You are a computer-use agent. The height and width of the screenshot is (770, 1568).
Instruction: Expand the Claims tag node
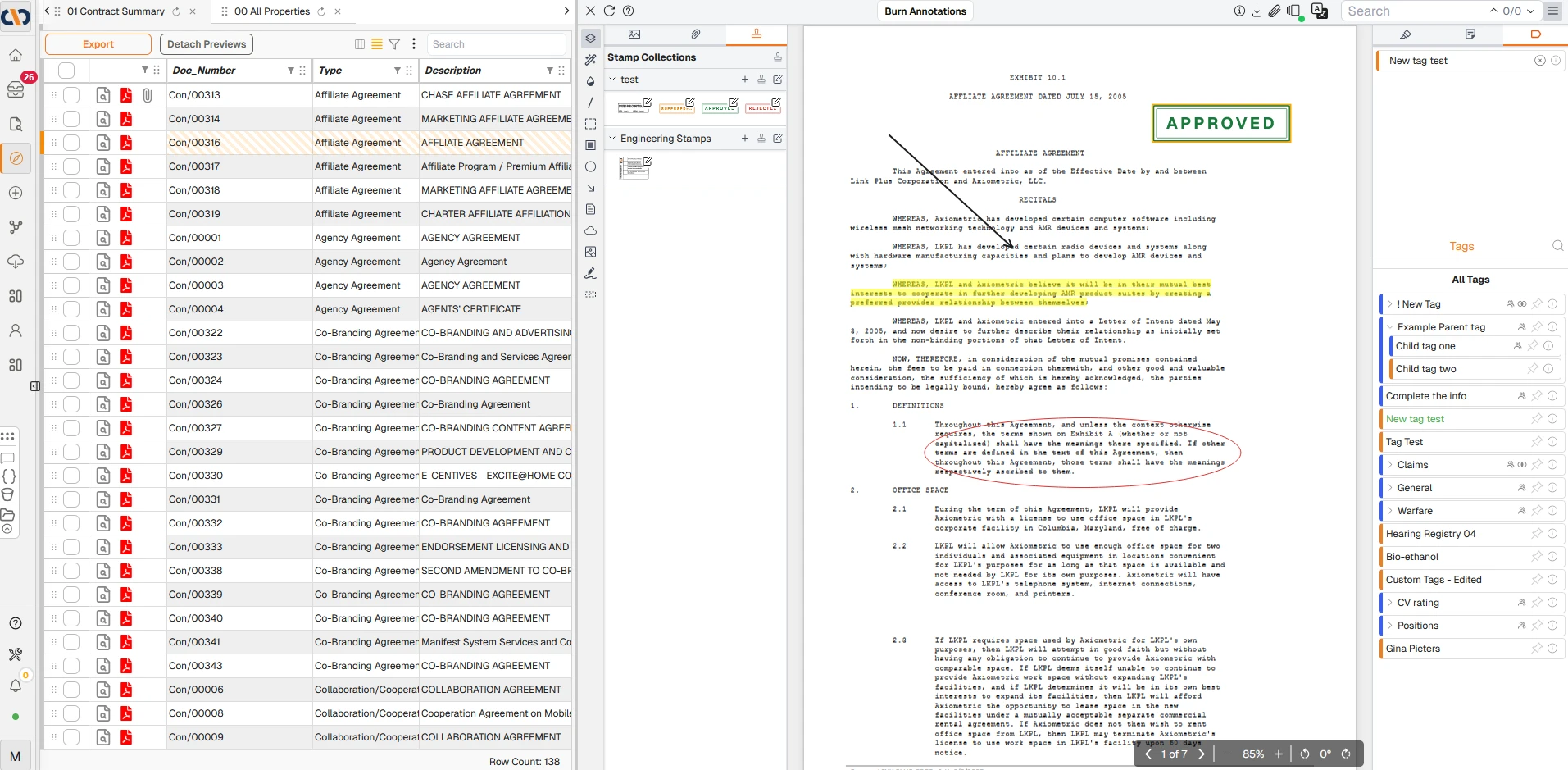tap(1390, 465)
